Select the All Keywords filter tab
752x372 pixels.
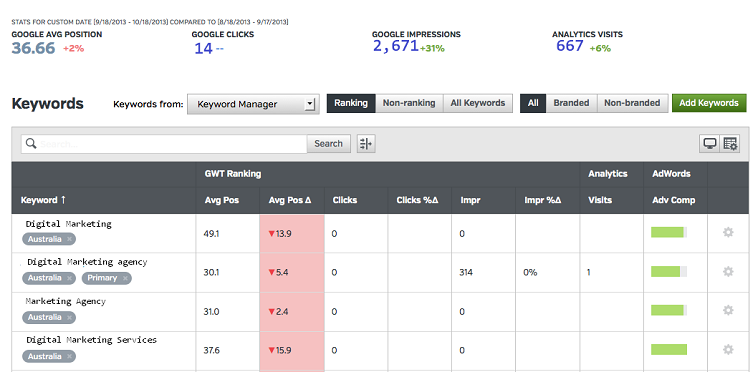click(478, 103)
